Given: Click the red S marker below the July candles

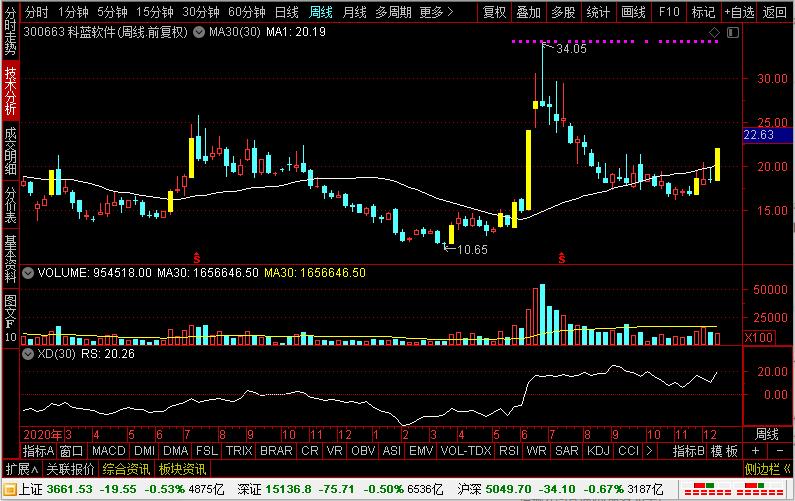Looking at the screenshot, I should pyautogui.click(x=196, y=258).
